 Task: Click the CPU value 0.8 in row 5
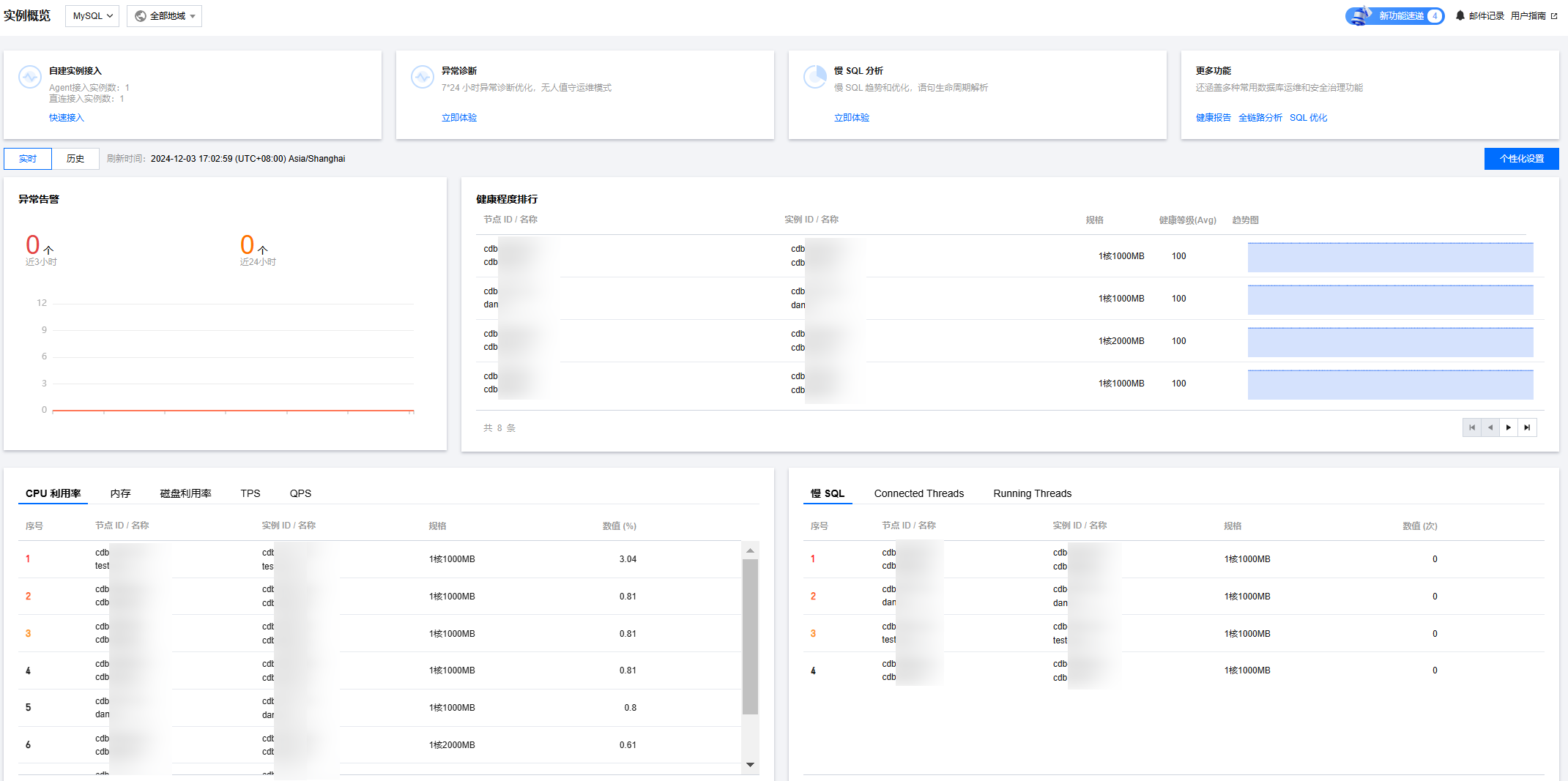pos(631,708)
